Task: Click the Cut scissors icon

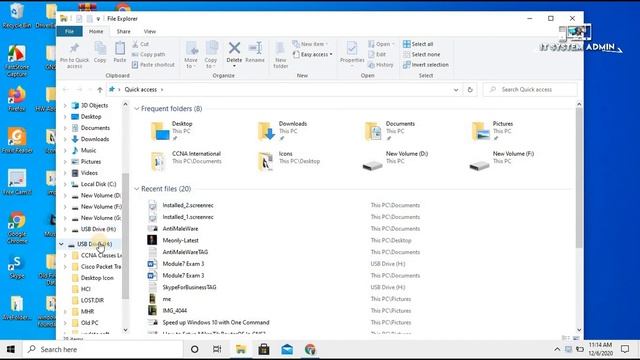Action: click(135, 44)
